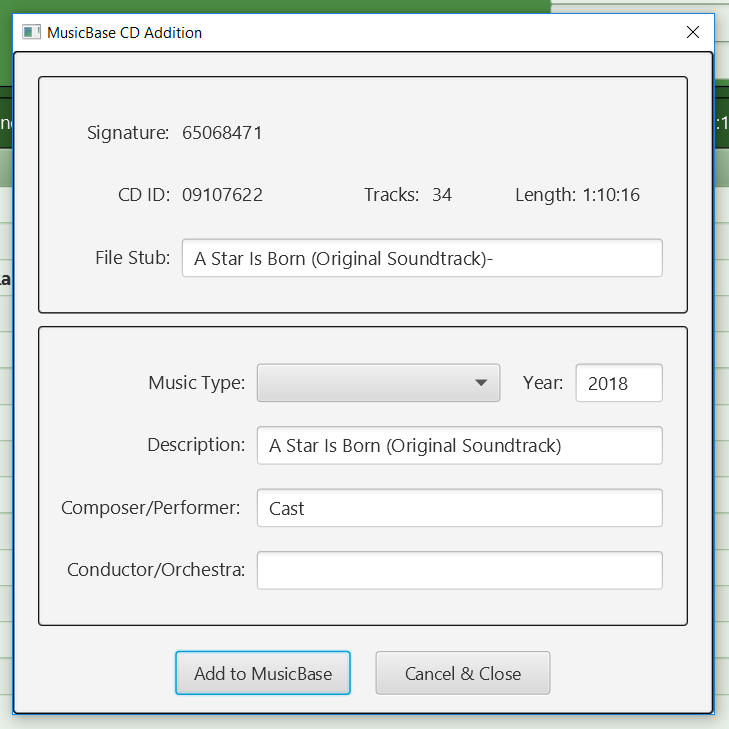Click the Add to MusicBase button

(263, 673)
